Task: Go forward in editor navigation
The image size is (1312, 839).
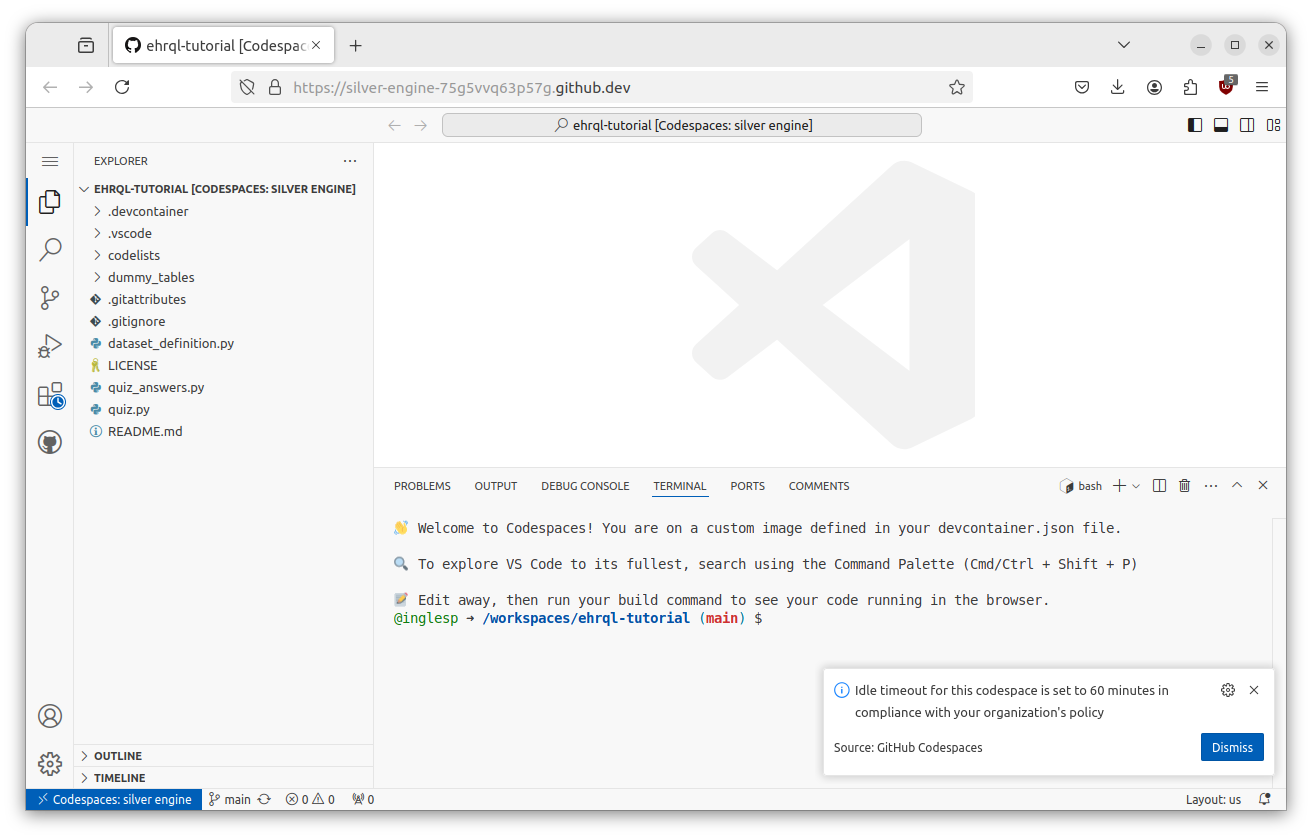Action: pos(421,125)
